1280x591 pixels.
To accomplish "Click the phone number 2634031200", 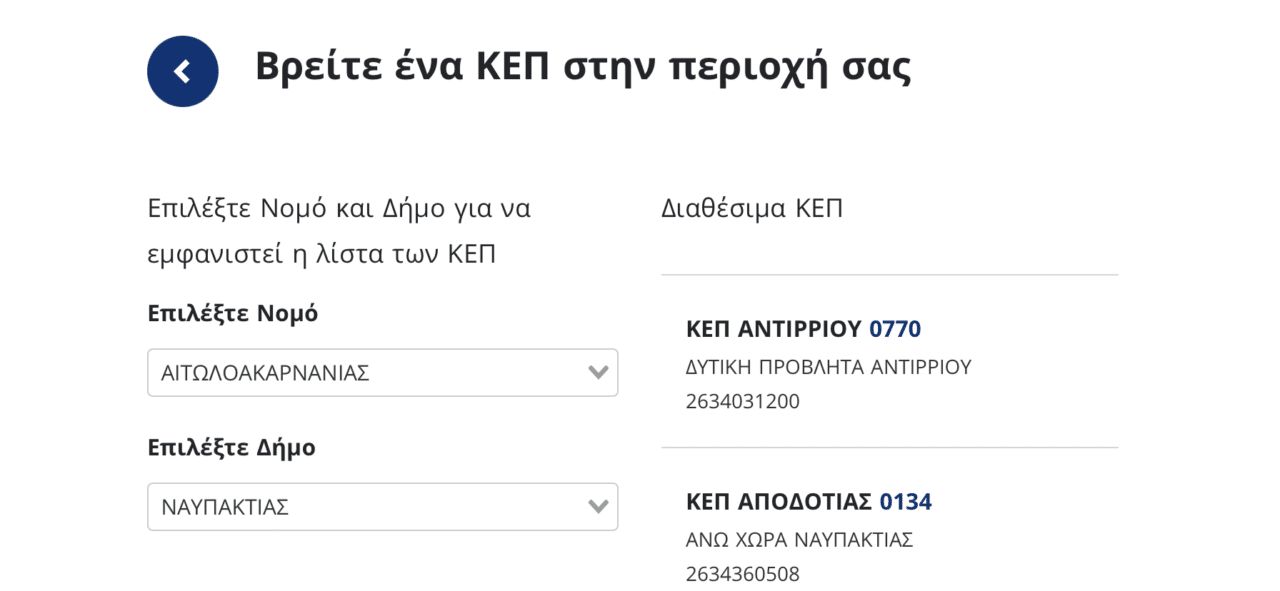I will 743,402.
